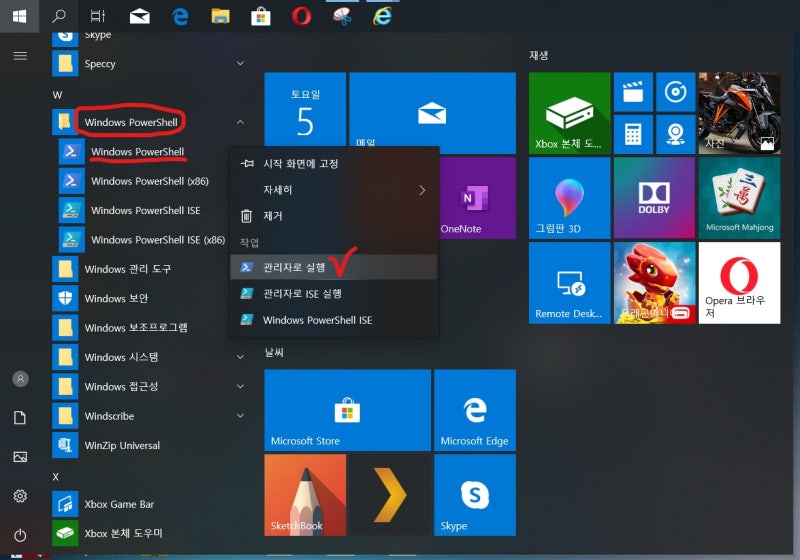The image size is (800, 560).
Task: Open Settings gear in Start sidebar
Action: tap(20, 496)
